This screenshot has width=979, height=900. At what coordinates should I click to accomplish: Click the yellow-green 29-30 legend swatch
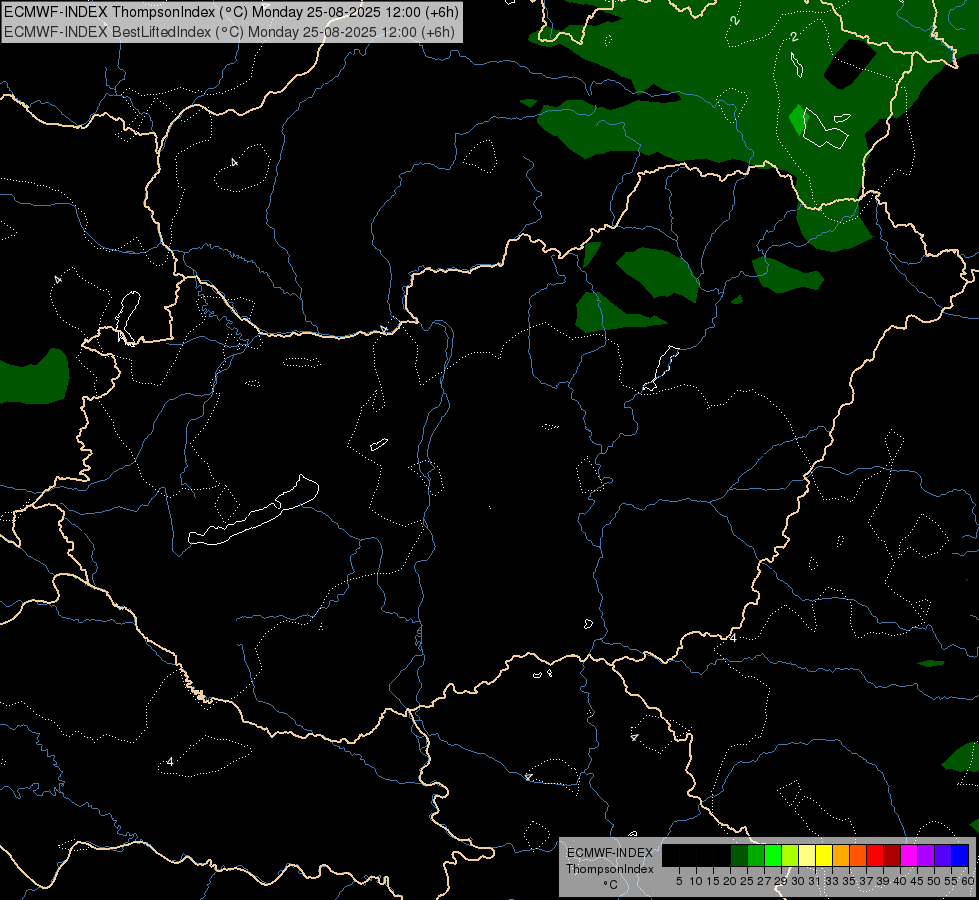(x=790, y=855)
